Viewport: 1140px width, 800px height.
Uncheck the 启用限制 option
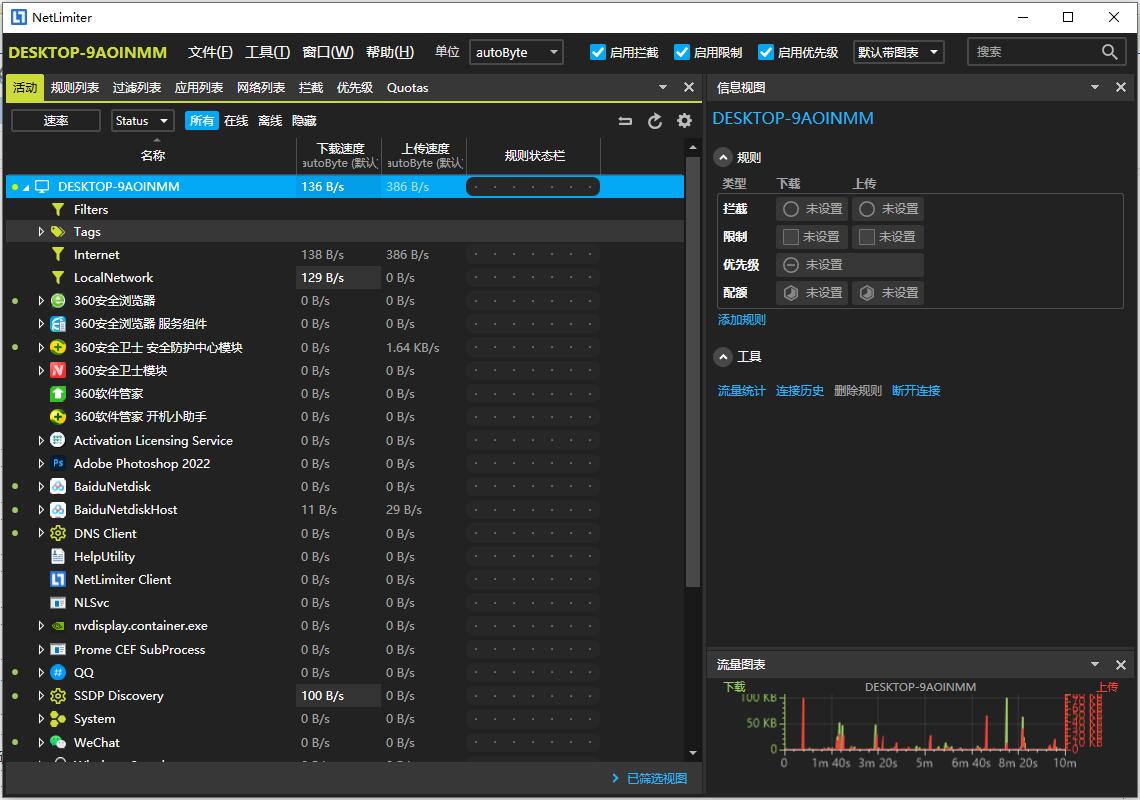(682, 51)
